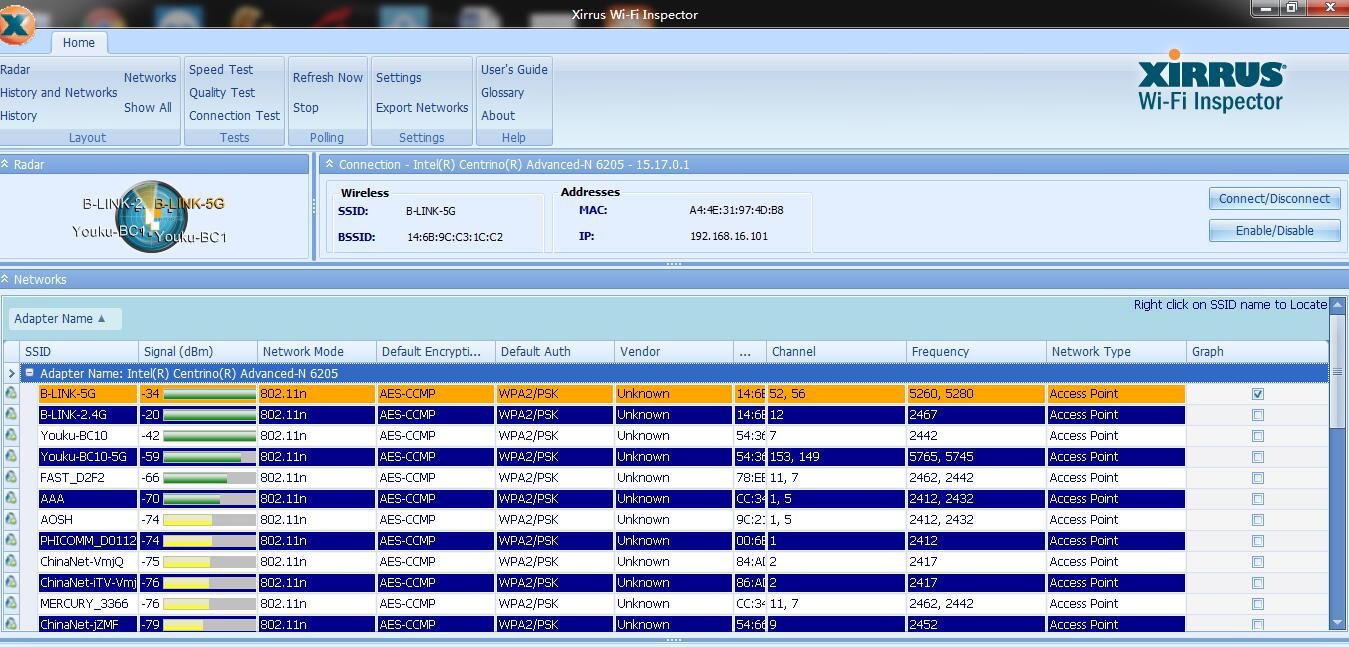1349x647 pixels.
Task: Click the radar display graphic
Action: pos(152,216)
